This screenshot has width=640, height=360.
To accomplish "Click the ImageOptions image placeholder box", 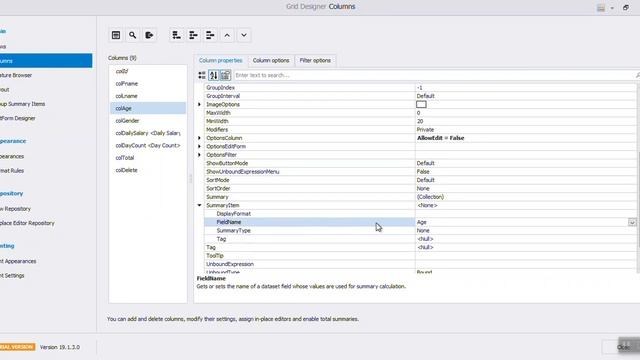I will click(x=421, y=104).
